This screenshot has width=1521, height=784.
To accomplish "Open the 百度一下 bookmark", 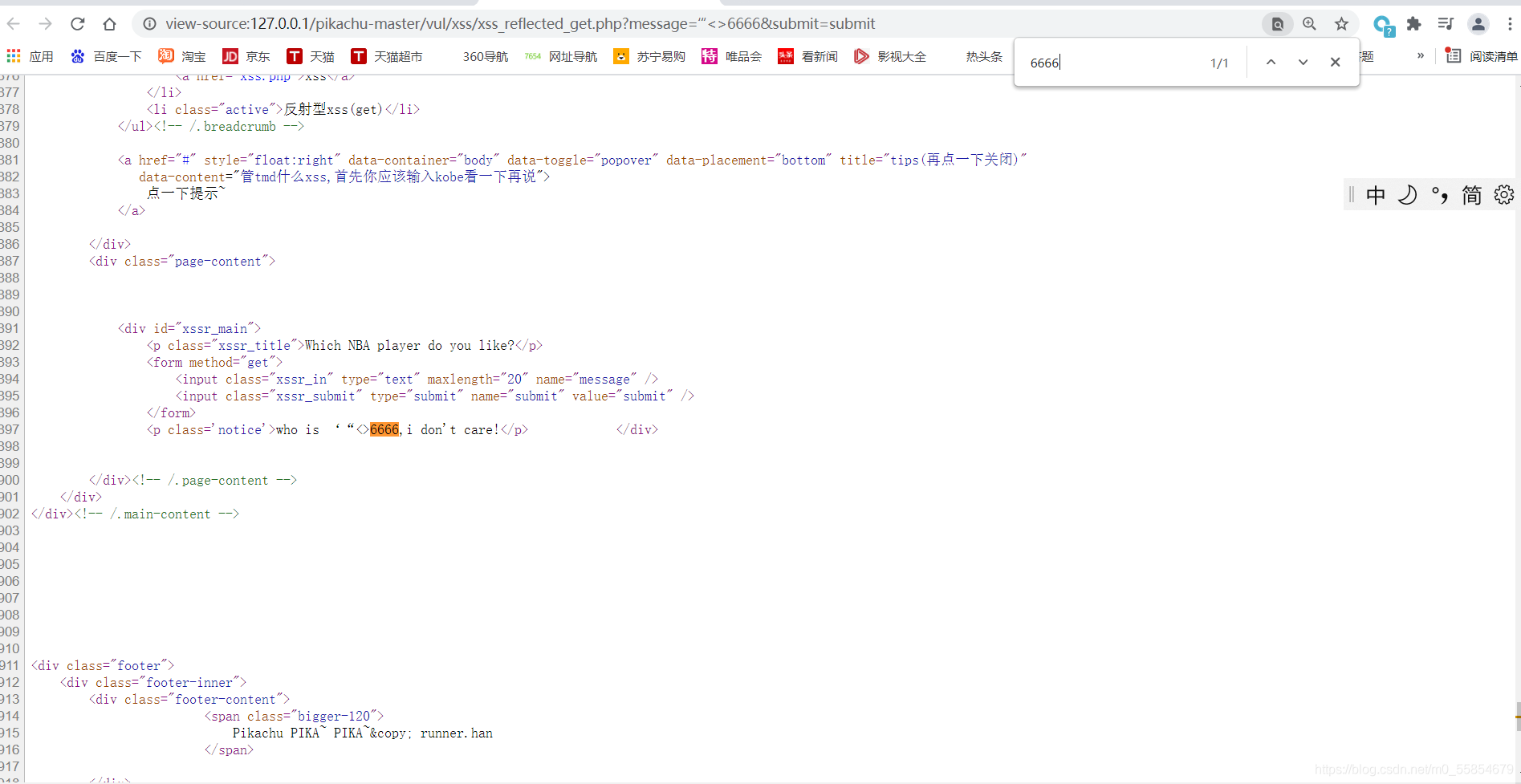I will point(107,56).
